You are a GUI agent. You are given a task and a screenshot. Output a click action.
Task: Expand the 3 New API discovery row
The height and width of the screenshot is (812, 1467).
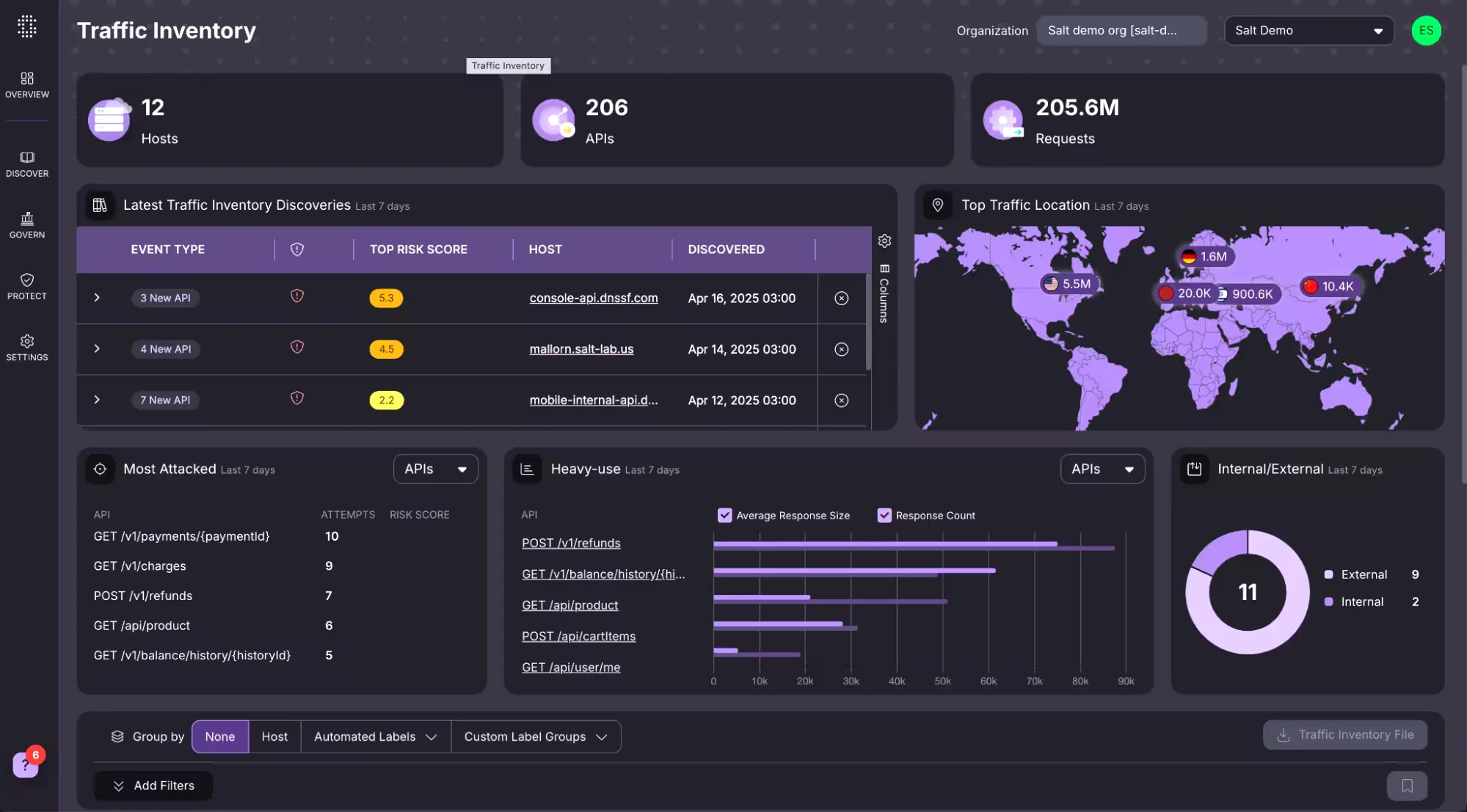click(95, 298)
